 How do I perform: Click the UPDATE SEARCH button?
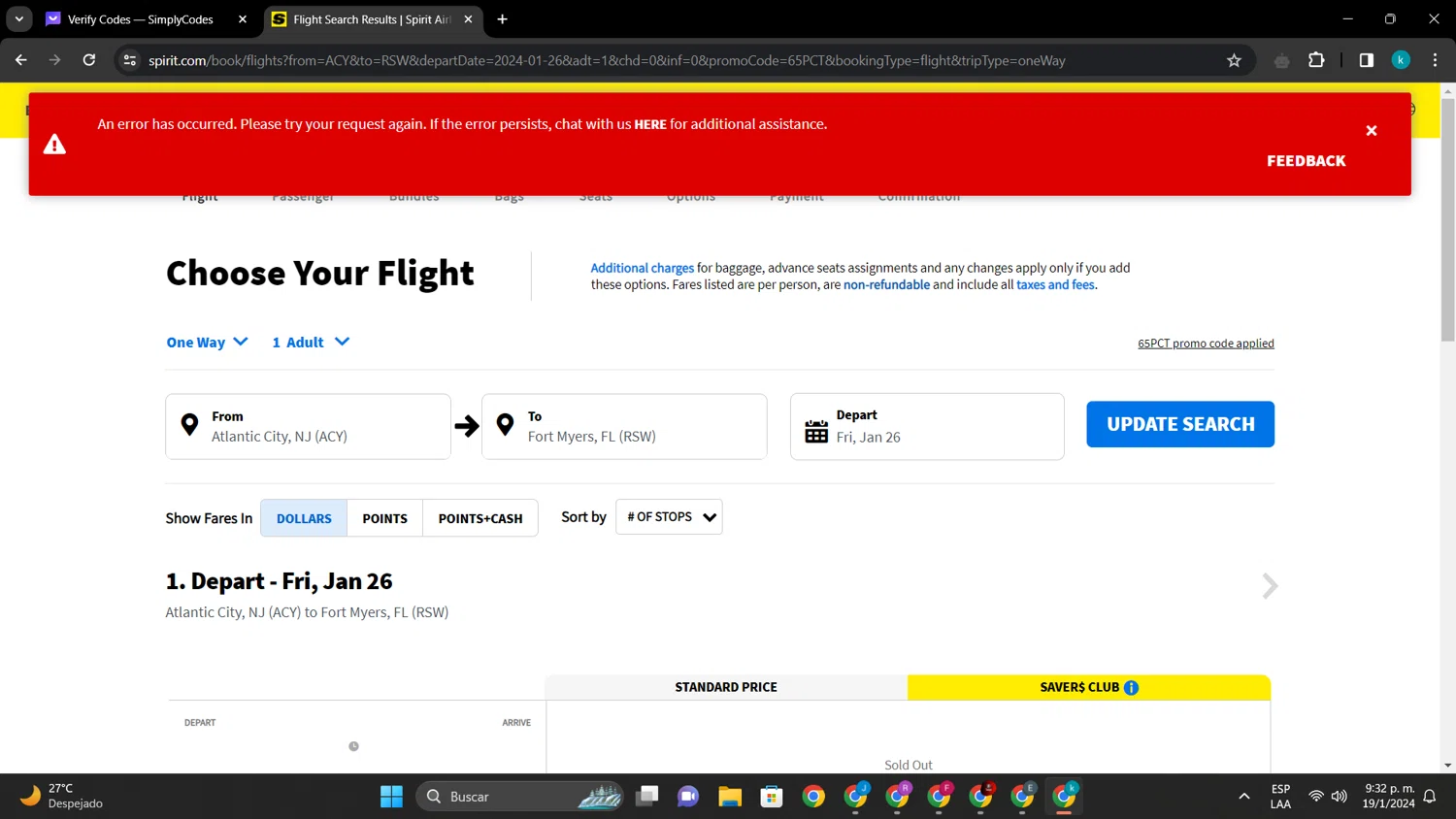coord(1180,424)
